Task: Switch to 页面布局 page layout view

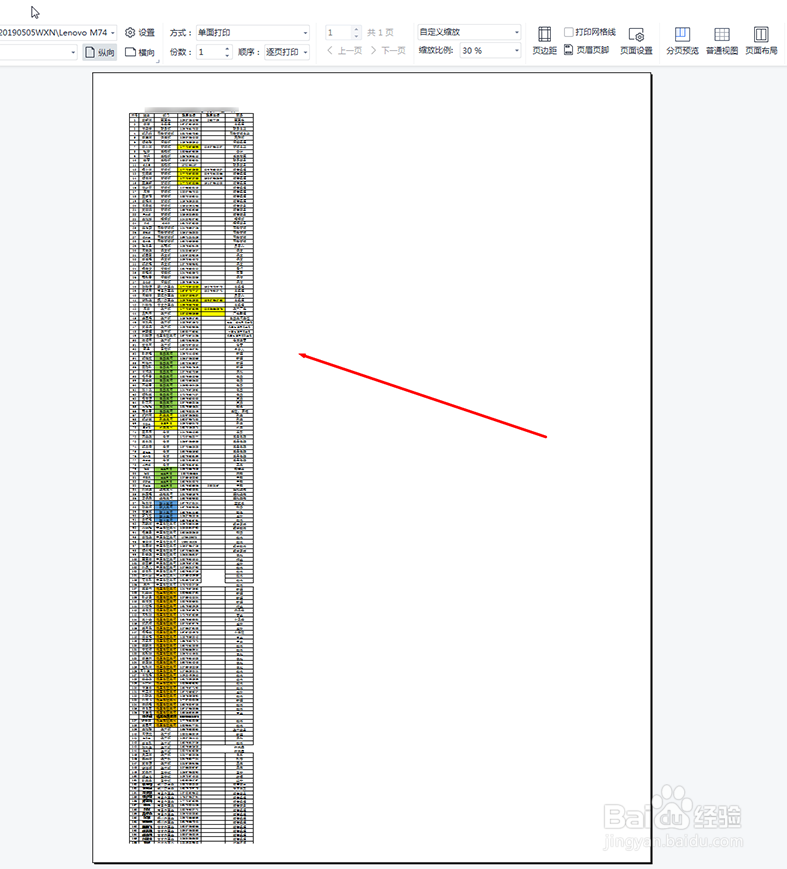Action: point(761,40)
